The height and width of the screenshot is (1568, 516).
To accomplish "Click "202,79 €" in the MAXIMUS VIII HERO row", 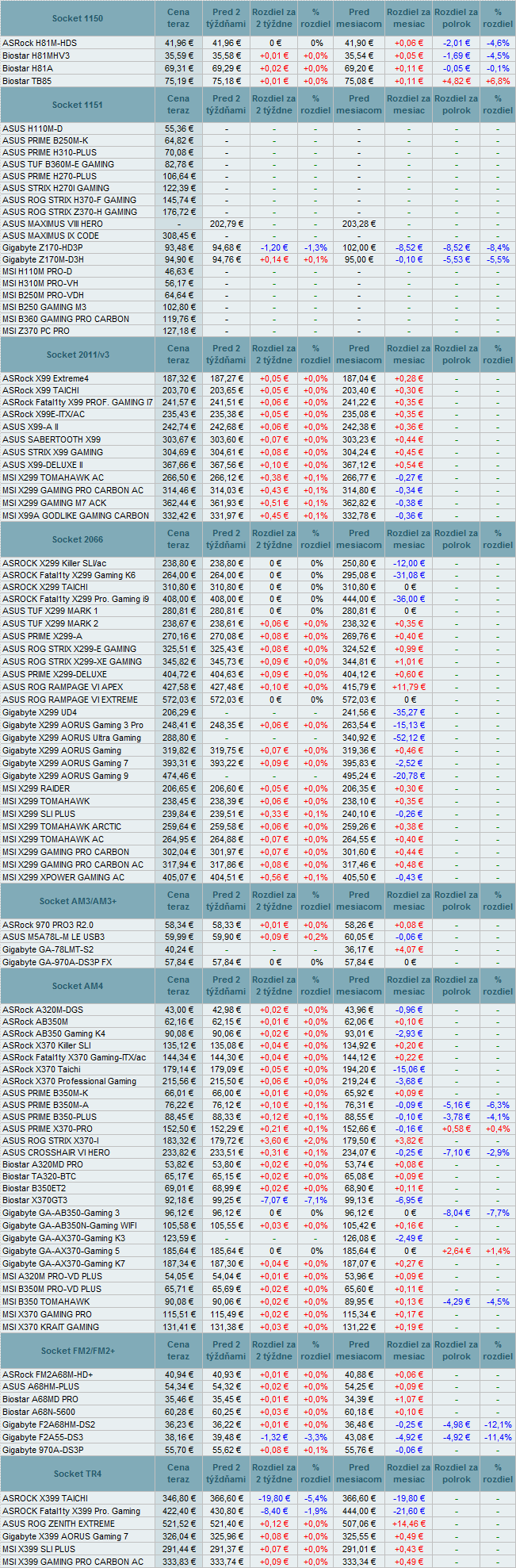I will (227, 224).
